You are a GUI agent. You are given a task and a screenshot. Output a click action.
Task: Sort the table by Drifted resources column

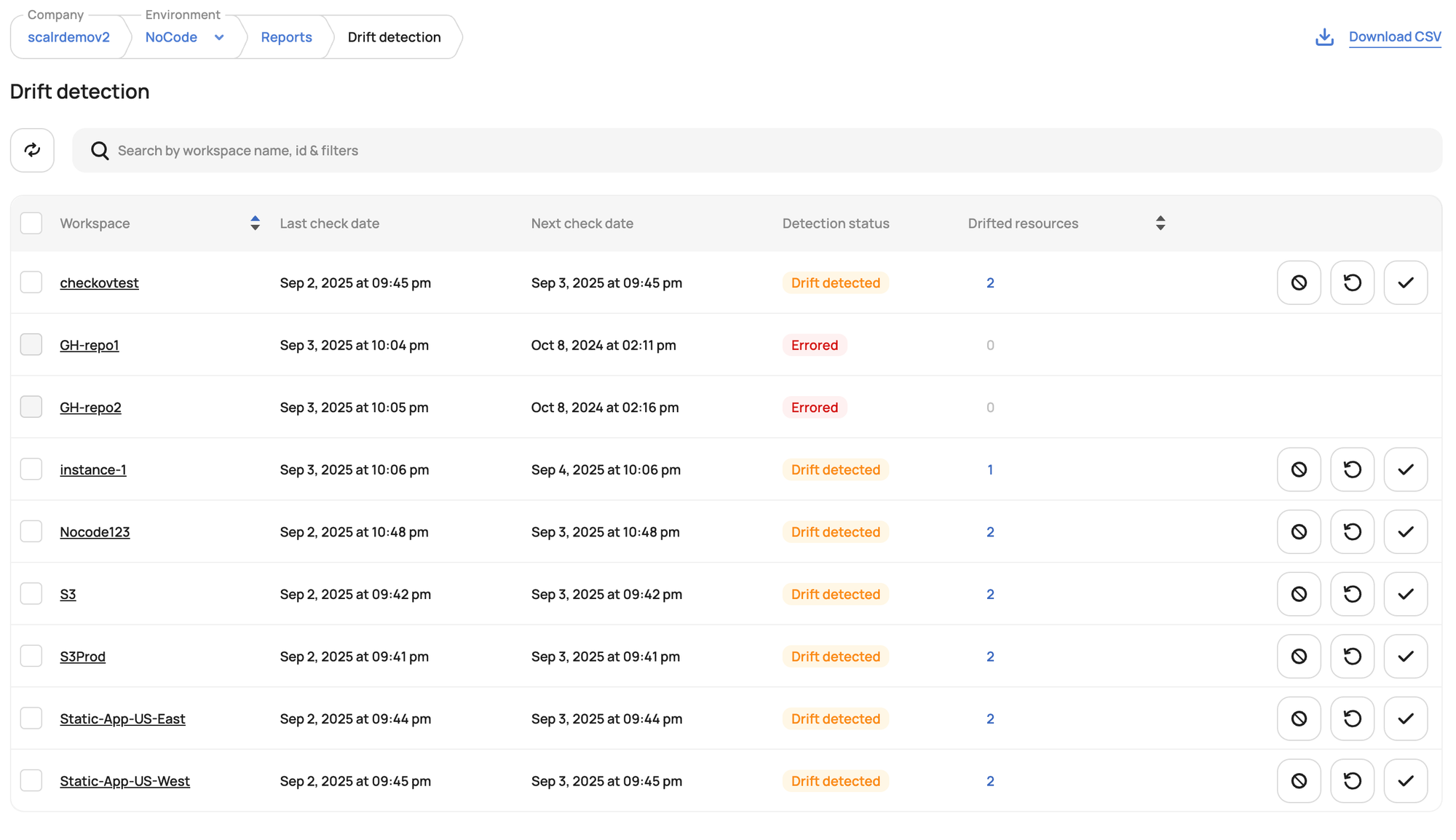[x=1160, y=223]
